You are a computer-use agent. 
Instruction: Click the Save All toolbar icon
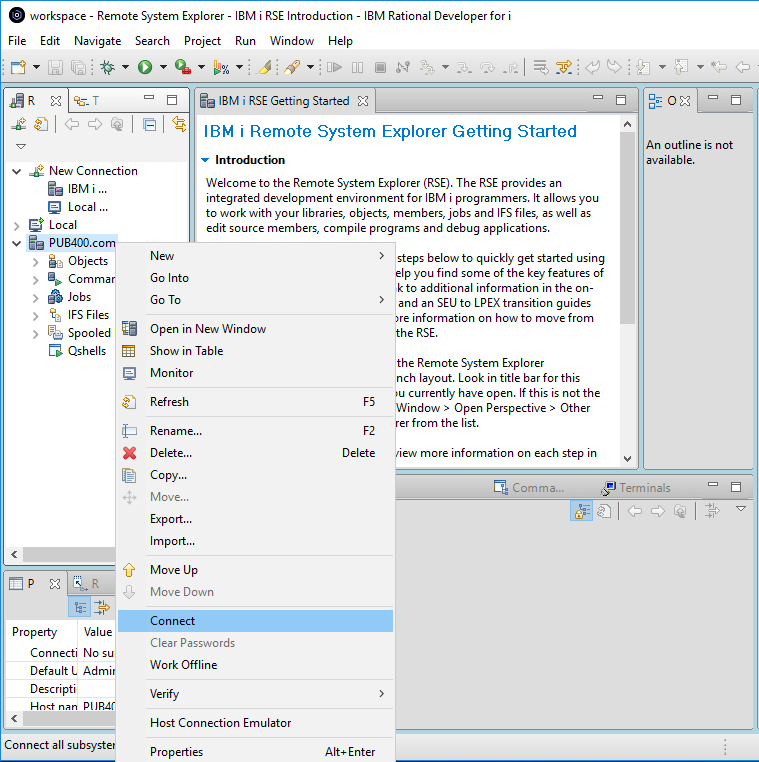78,67
